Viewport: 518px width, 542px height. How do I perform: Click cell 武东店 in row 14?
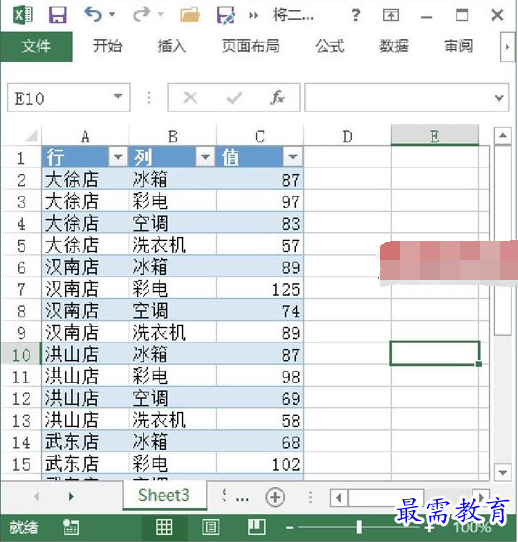(x=85, y=442)
